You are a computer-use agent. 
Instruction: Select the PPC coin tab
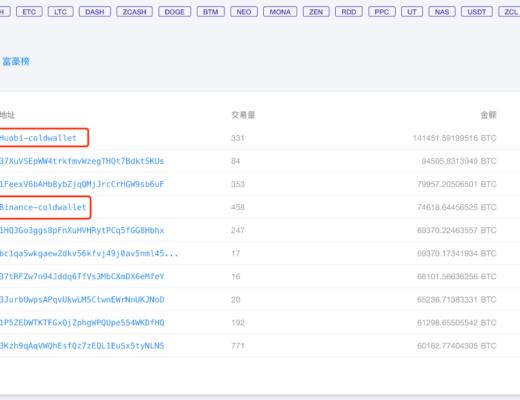[x=382, y=12]
